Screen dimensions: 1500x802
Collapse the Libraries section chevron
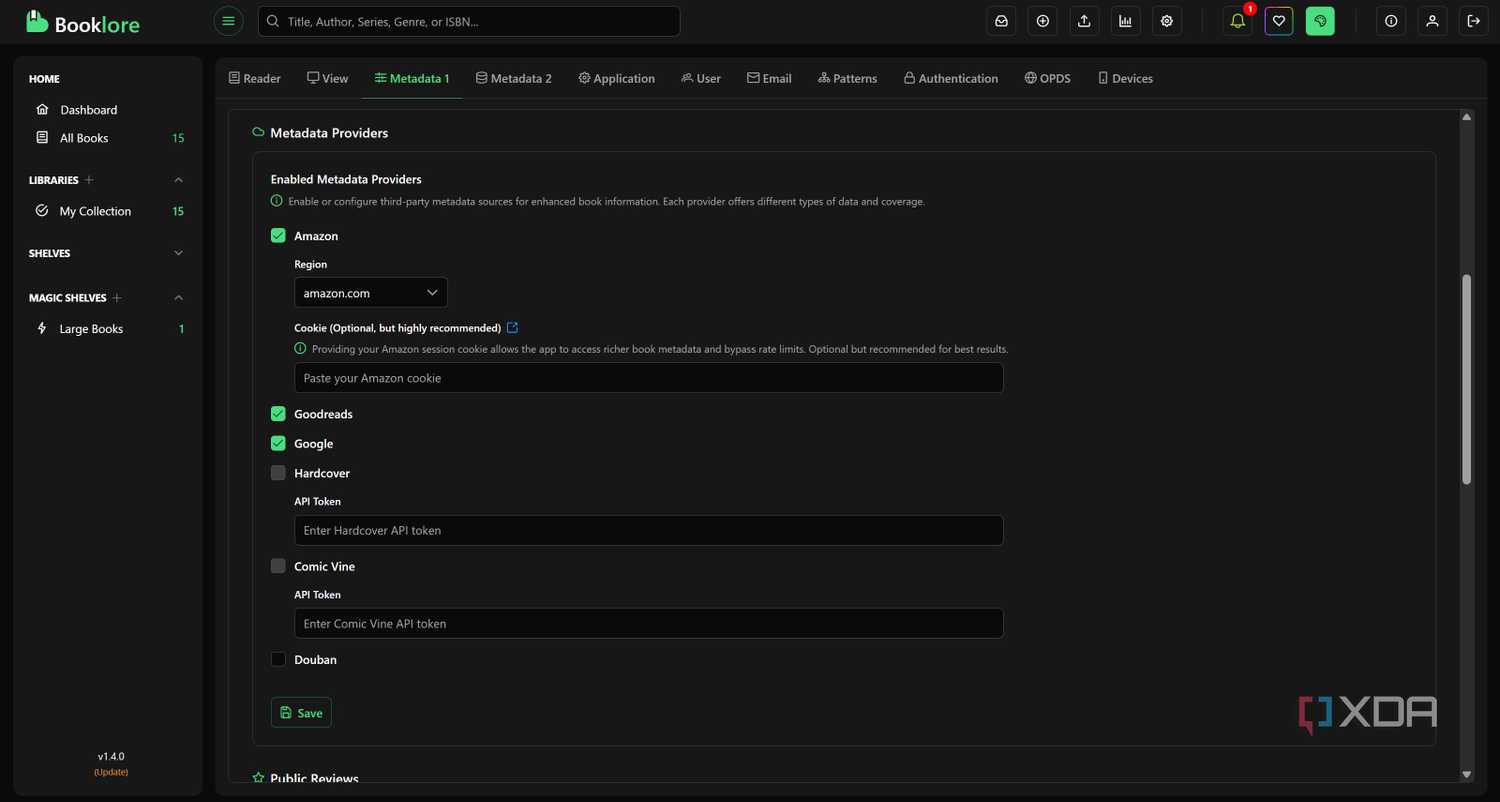point(179,180)
